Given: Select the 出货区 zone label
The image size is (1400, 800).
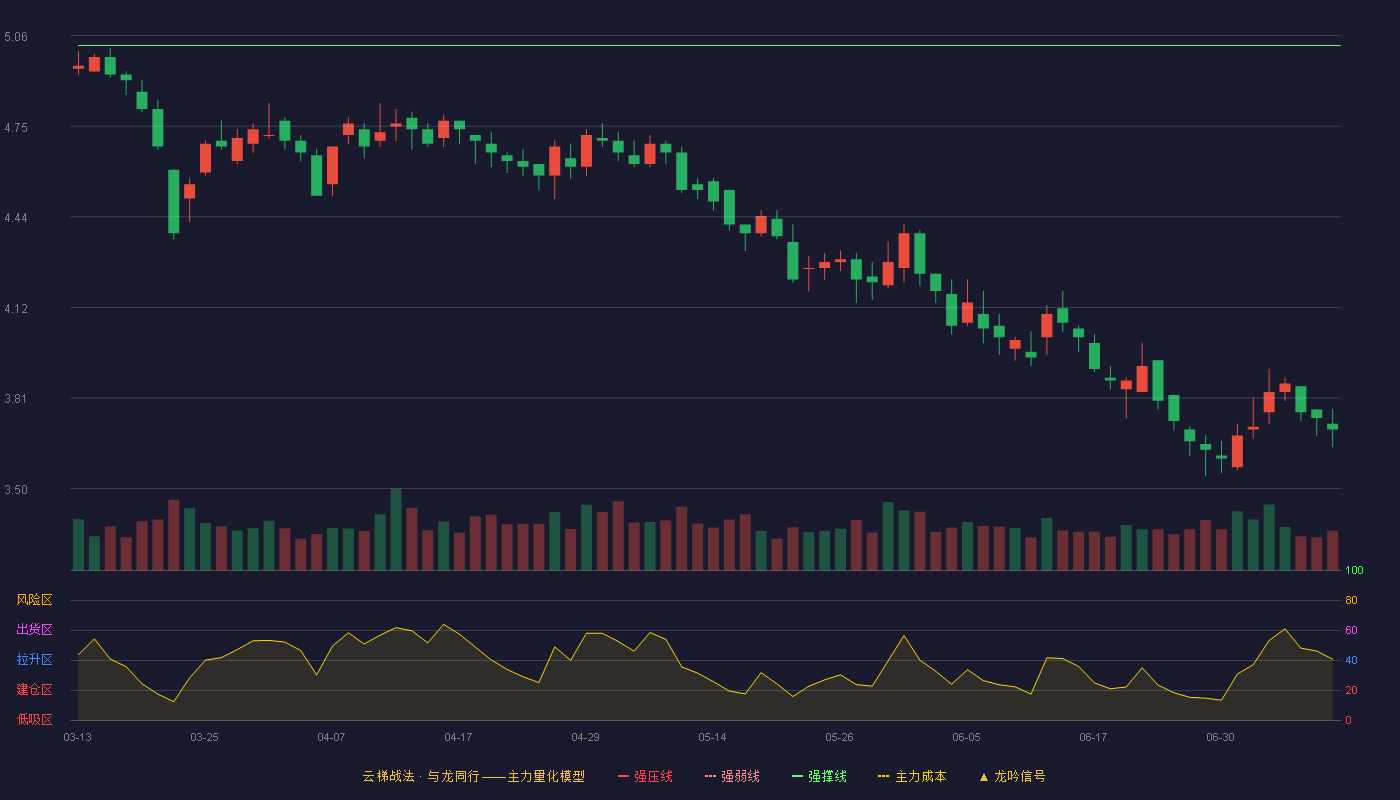Looking at the screenshot, I should [x=34, y=630].
